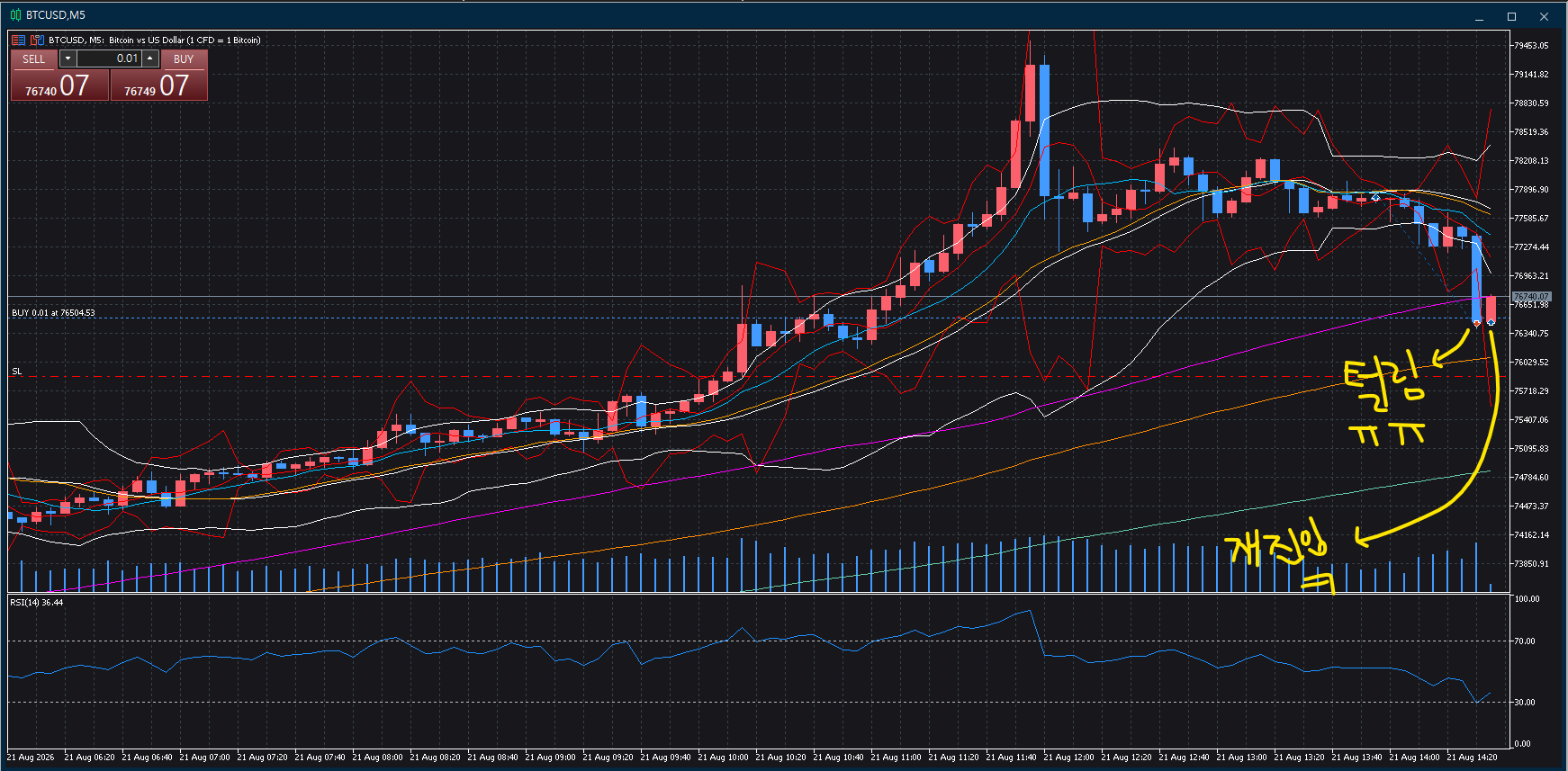Click the SELL button label
1568x771 pixels.
click(x=34, y=59)
